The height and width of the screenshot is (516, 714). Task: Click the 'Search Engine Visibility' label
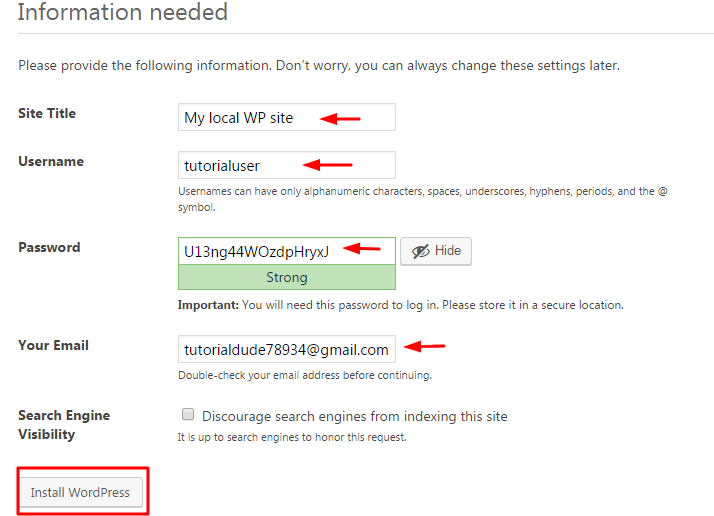tap(64, 424)
